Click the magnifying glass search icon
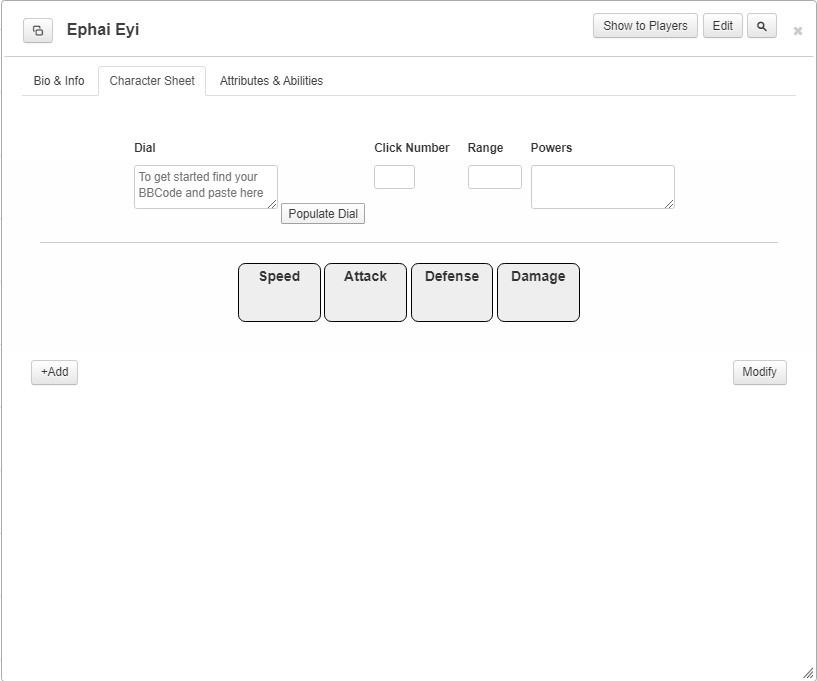The width and height of the screenshot is (817, 681). [x=762, y=26]
